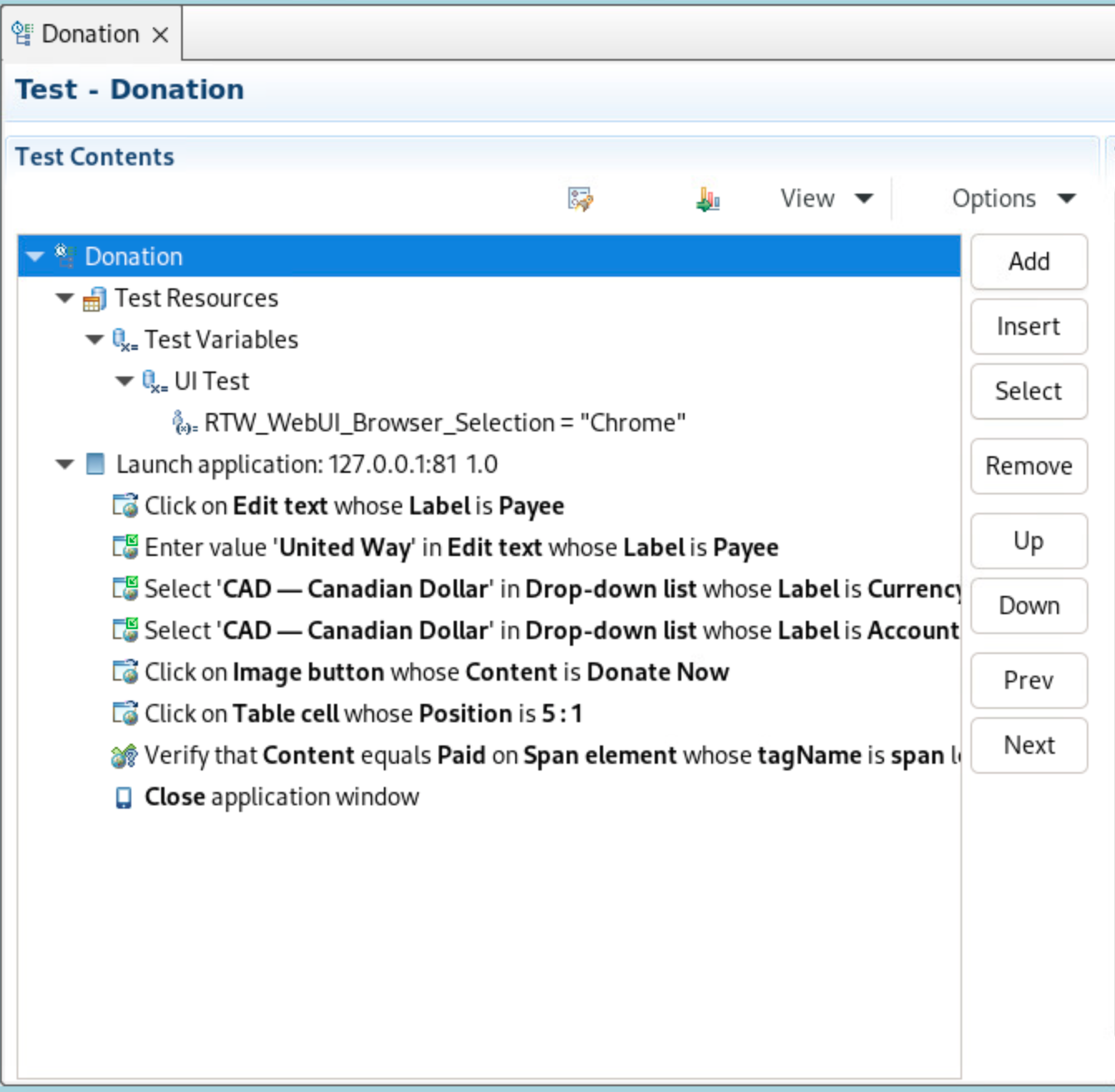Click the Launch application node icon
The width and height of the screenshot is (1115, 1092).
click(96, 465)
